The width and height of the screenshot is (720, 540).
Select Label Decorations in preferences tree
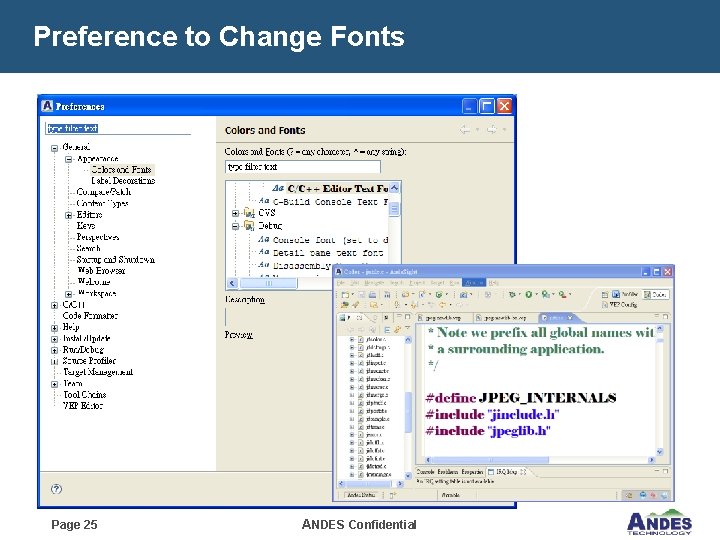click(123, 181)
